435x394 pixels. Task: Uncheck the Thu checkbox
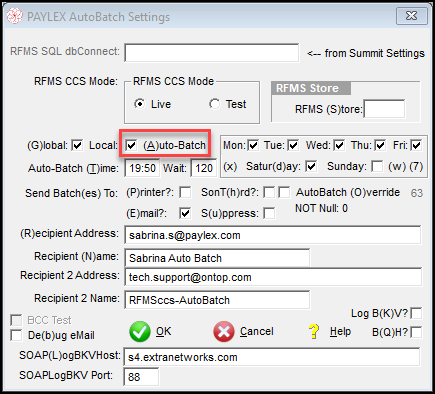tap(380, 145)
